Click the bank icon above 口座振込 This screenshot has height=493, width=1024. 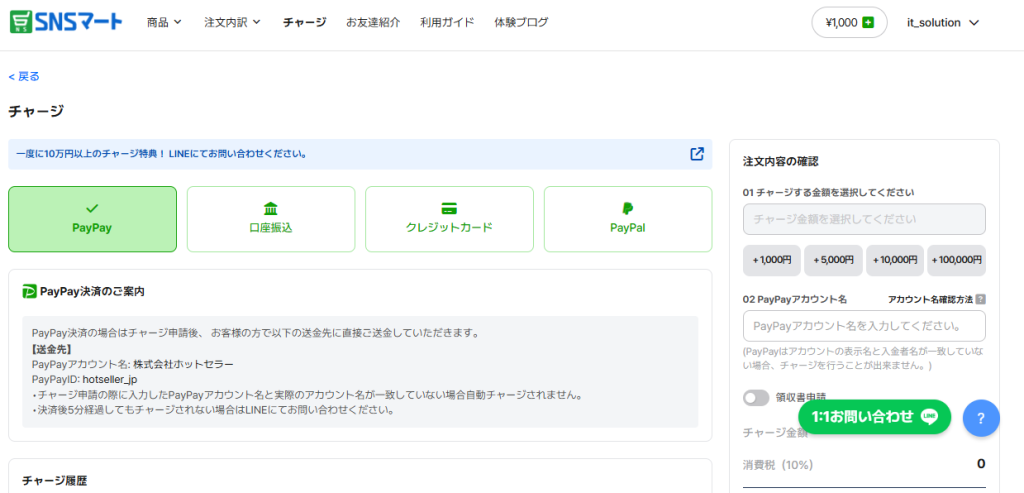pyautogui.click(x=270, y=208)
